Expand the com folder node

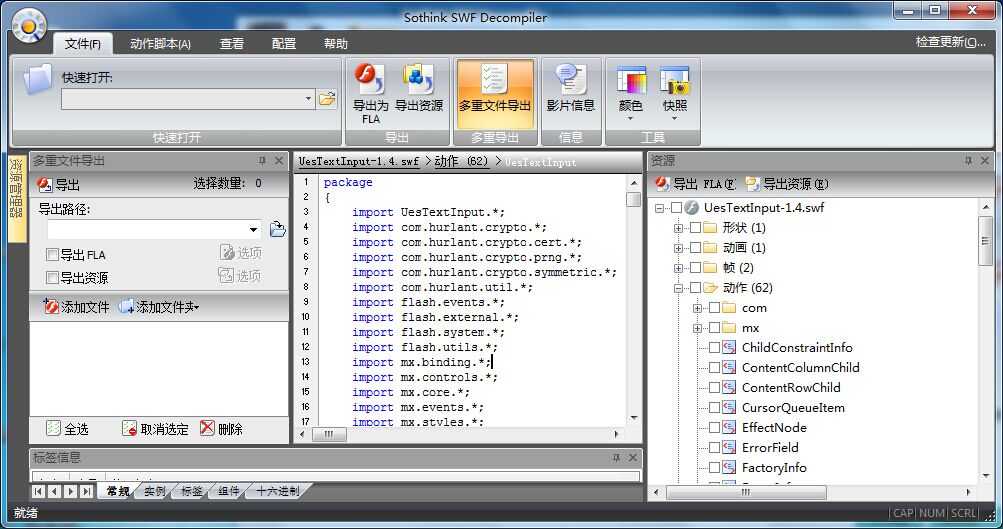click(x=697, y=308)
